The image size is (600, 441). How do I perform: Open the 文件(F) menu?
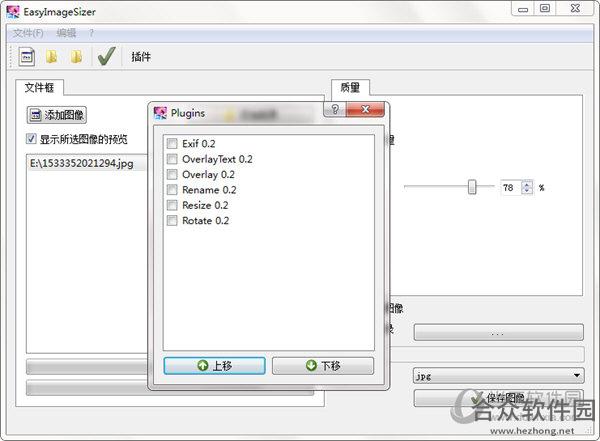28,33
